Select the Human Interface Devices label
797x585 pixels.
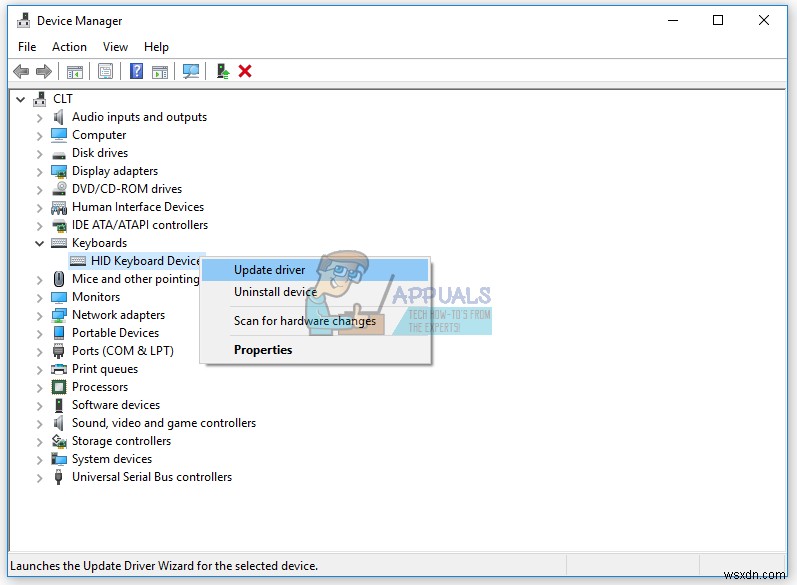138,207
